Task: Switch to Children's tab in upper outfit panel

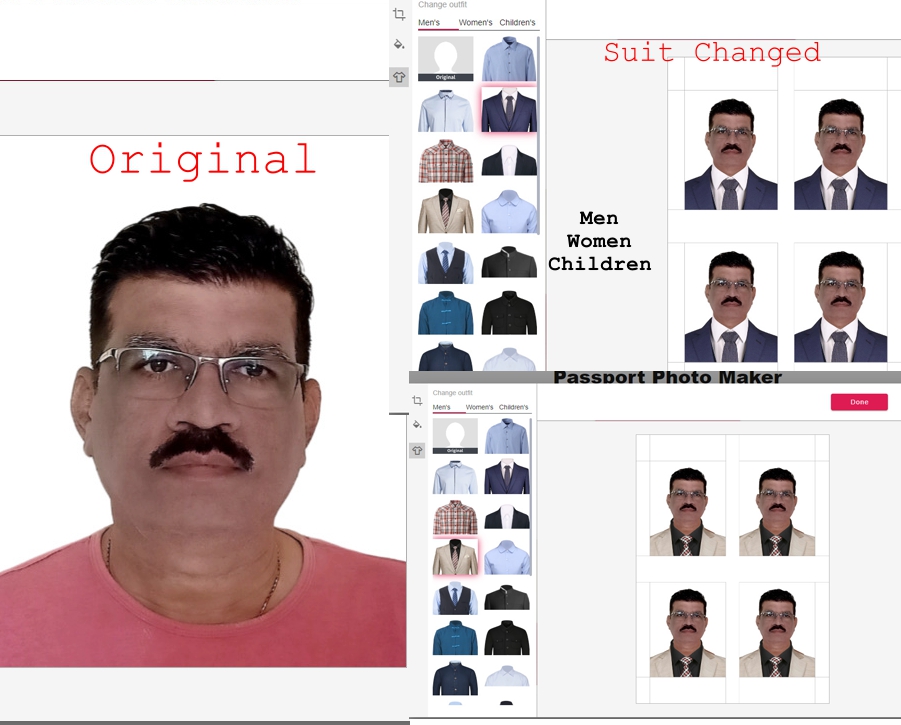Action: click(x=517, y=22)
